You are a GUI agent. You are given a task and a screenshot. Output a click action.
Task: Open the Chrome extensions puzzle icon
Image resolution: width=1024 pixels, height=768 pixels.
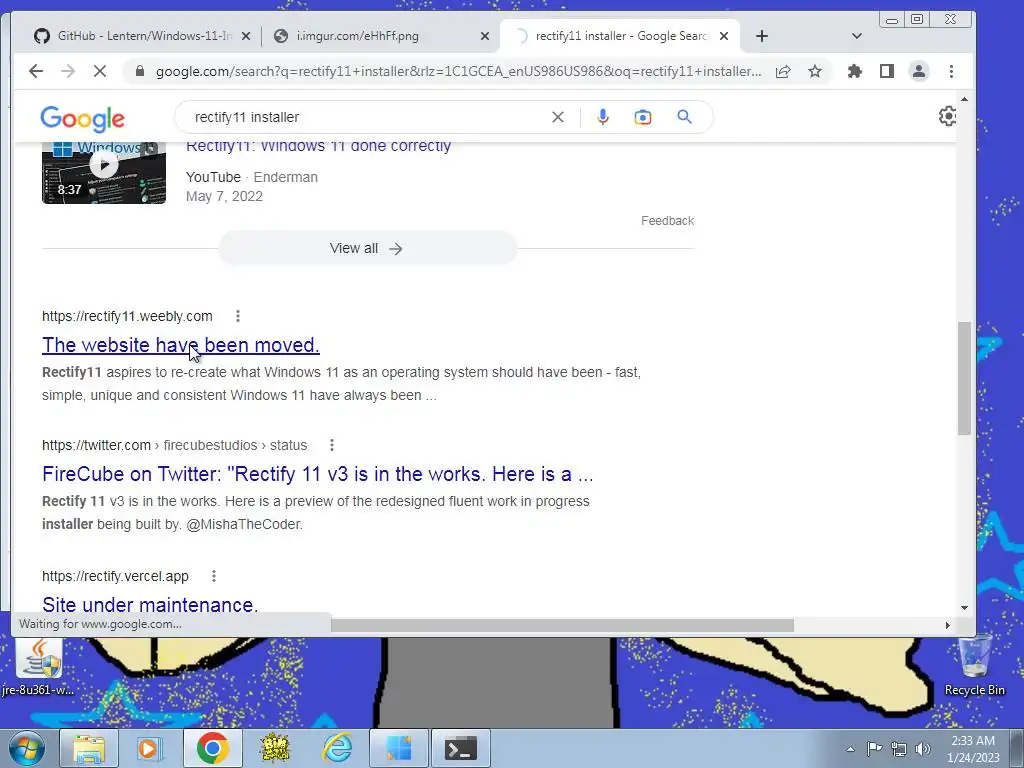855,71
